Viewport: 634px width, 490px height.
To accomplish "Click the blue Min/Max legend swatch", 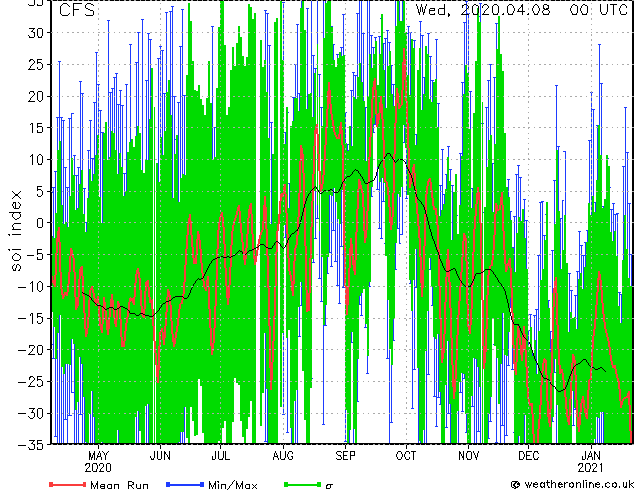I will [185, 484].
